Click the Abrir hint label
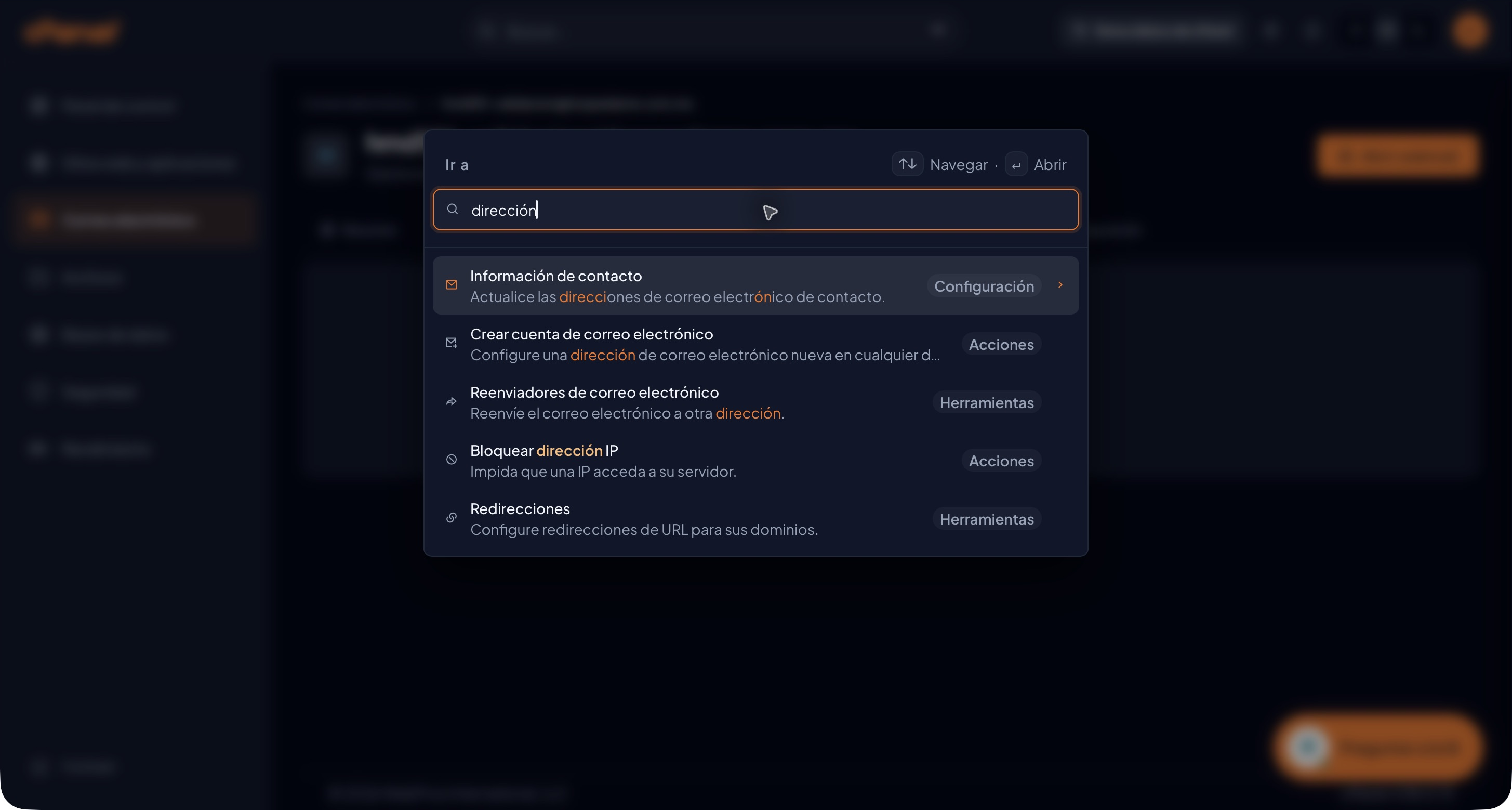This screenshot has width=1512, height=810. [x=1050, y=164]
